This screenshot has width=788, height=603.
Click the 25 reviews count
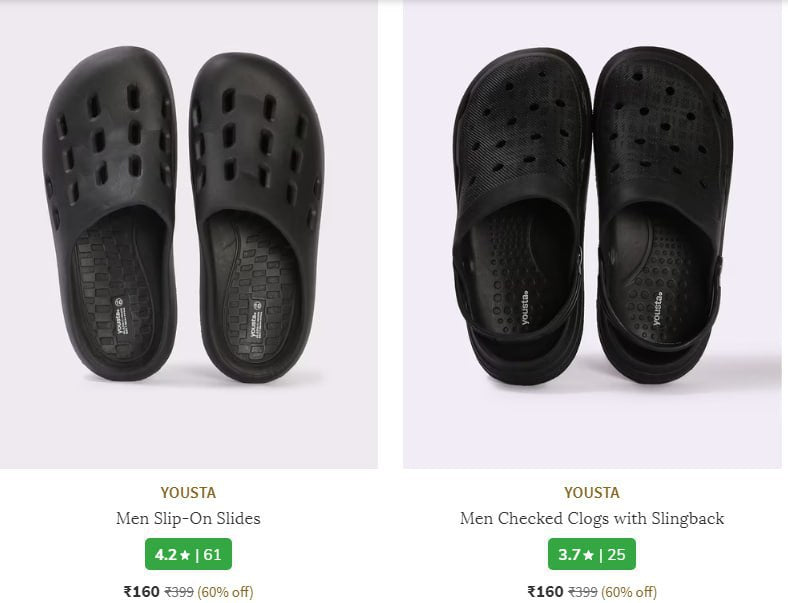616,554
